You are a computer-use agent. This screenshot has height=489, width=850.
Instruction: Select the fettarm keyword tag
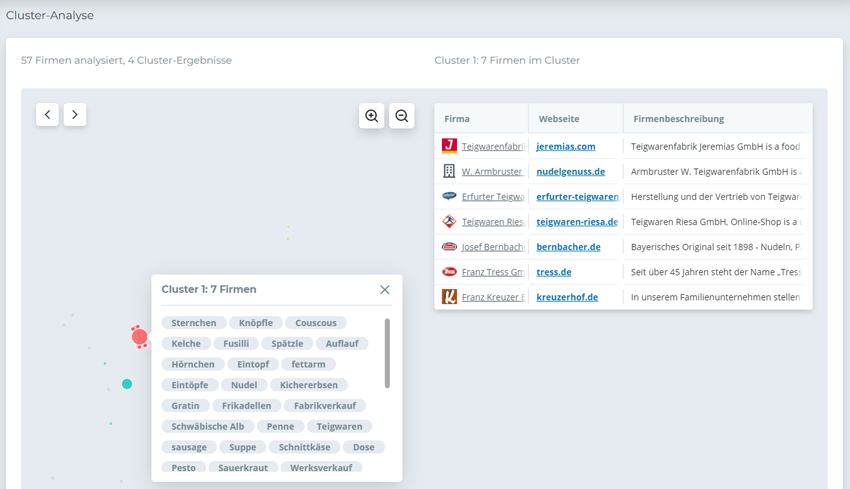click(x=308, y=364)
